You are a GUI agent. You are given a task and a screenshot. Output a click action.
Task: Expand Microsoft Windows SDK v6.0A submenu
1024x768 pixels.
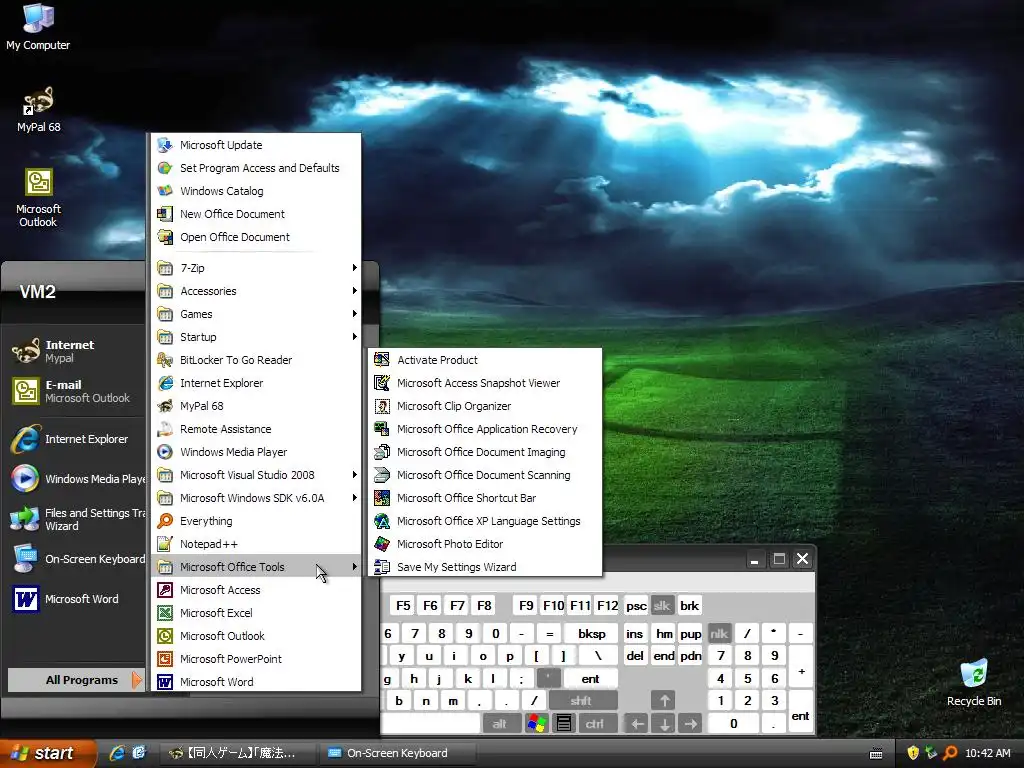256,498
